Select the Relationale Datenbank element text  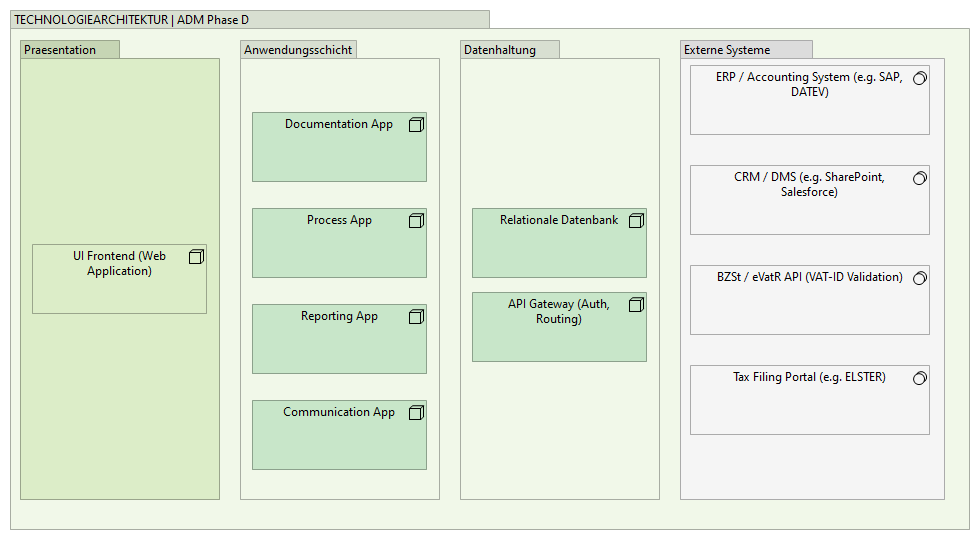tap(559, 220)
